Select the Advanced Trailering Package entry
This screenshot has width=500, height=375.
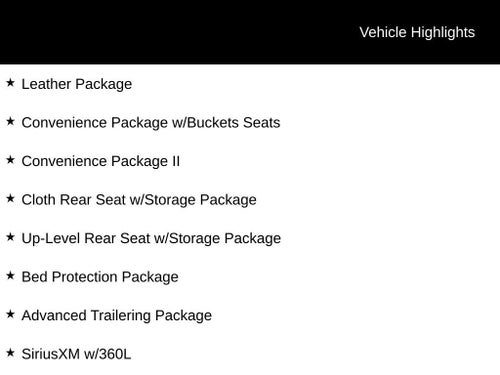coord(117,316)
